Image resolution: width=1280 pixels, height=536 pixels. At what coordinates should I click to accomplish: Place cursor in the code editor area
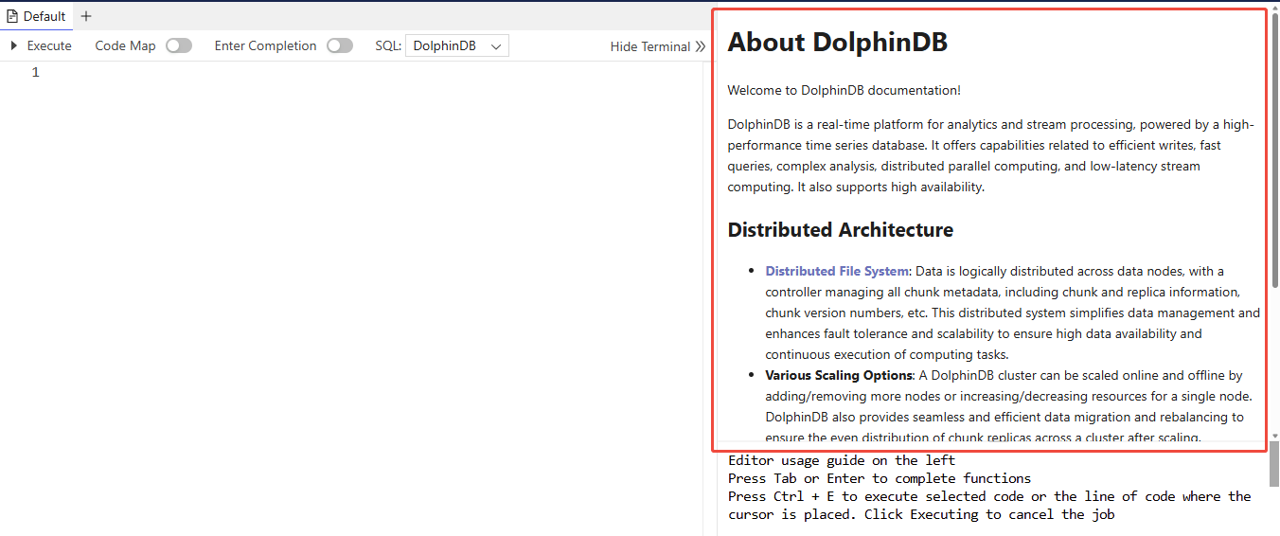tap(350, 250)
